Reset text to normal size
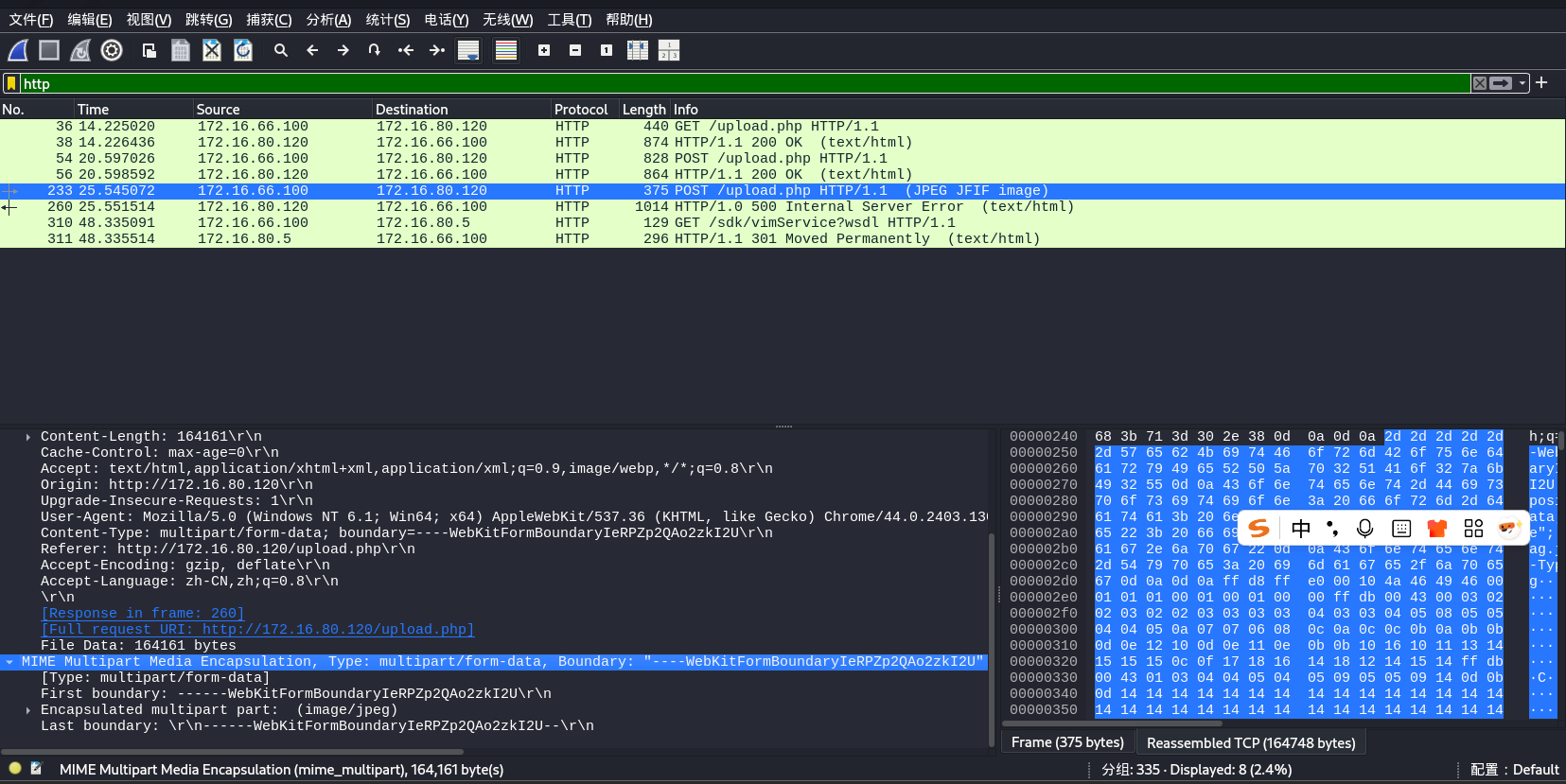This screenshot has height=784, width=1566. click(x=607, y=50)
